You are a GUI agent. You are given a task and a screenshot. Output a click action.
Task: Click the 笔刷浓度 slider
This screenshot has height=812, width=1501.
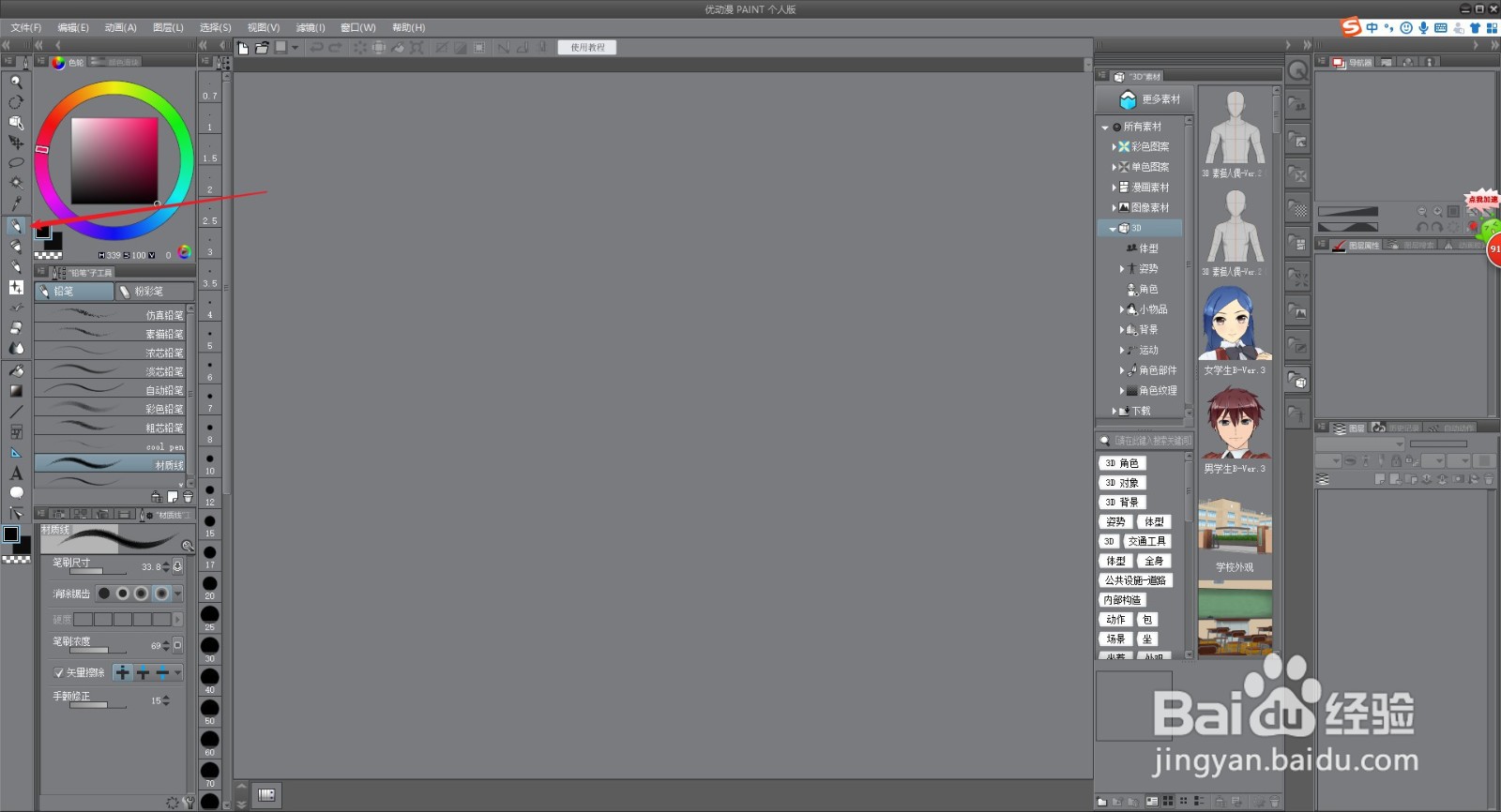tap(99, 650)
